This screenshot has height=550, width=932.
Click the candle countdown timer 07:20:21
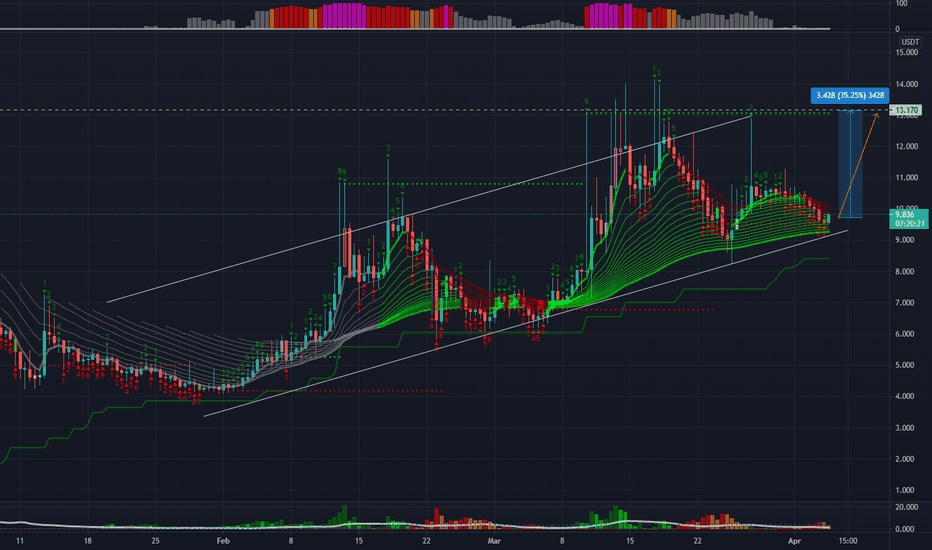point(909,224)
